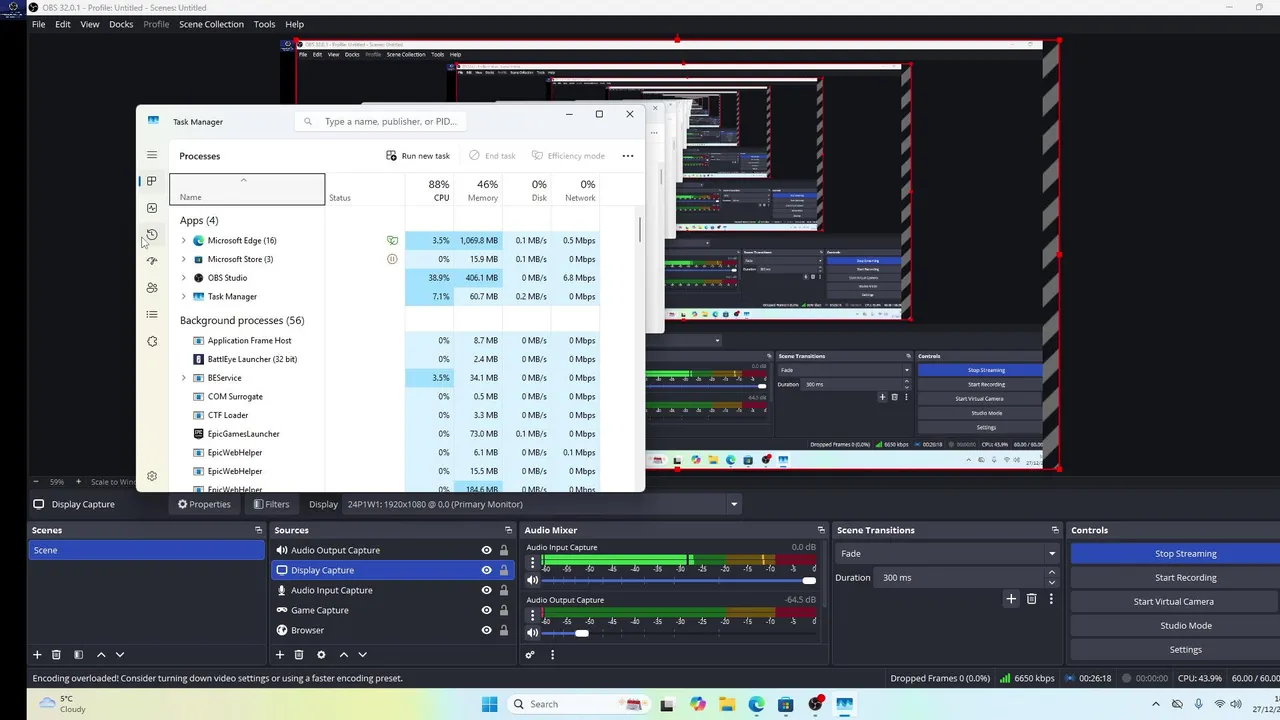The height and width of the screenshot is (720, 1280).
Task: Lock the Display Capture source
Action: click(504, 570)
